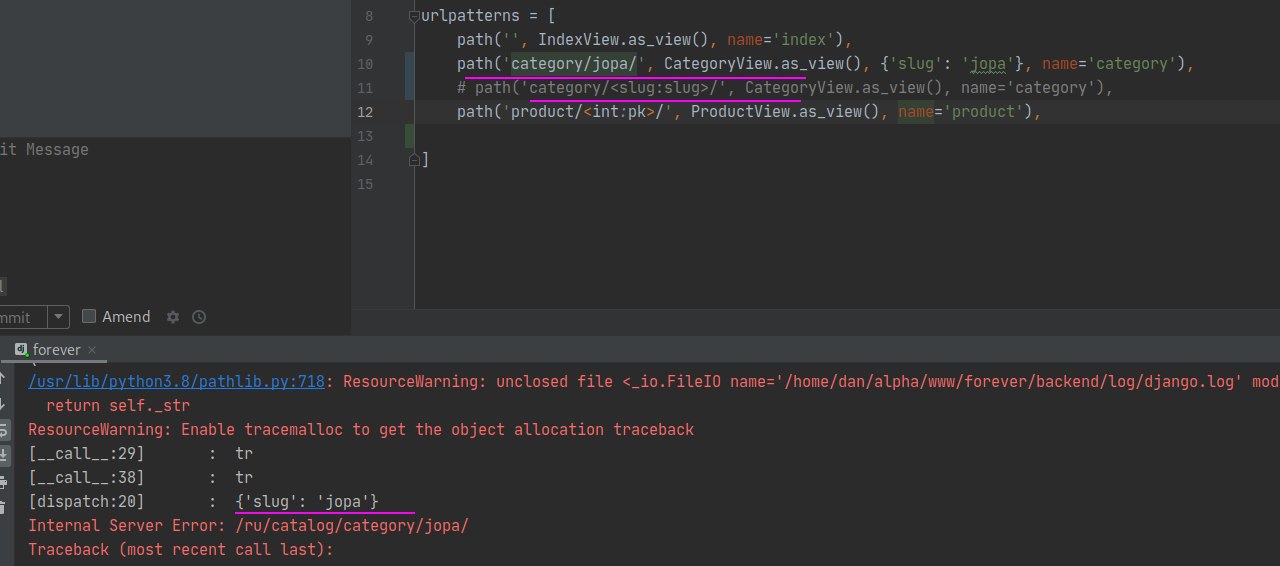Collapse the urlpatterns list fold marker

coord(414,17)
